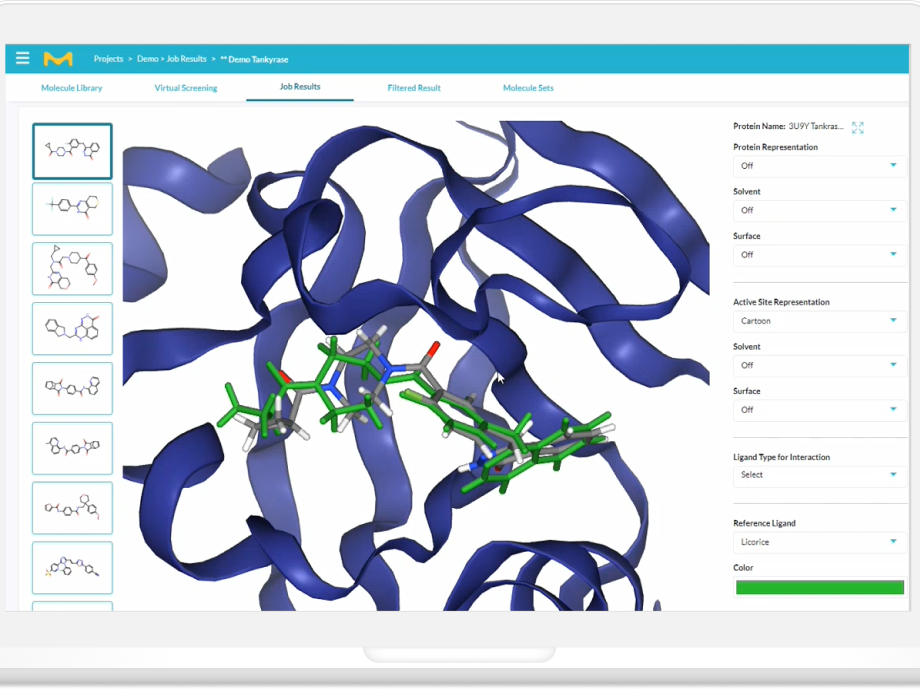Go to Projects in the breadcrumb

click(109, 59)
